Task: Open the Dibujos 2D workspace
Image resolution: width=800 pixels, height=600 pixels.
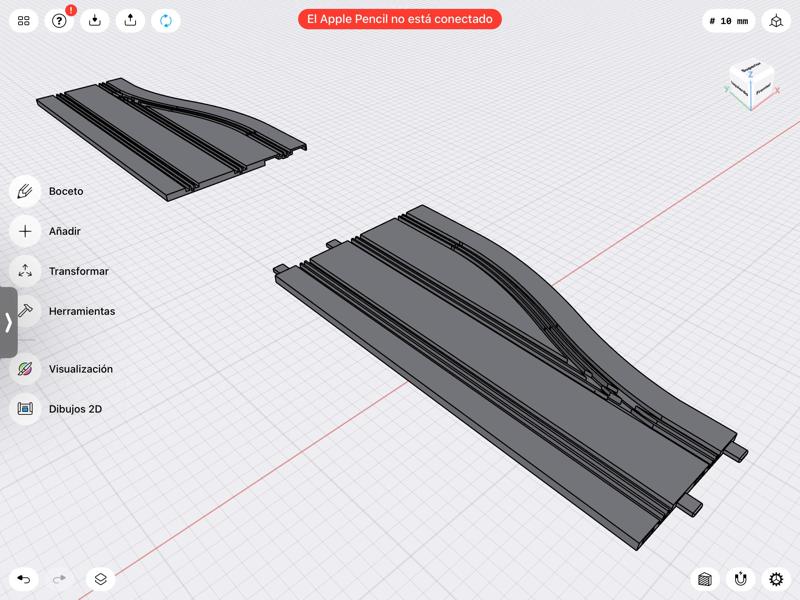Action: click(x=55, y=408)
